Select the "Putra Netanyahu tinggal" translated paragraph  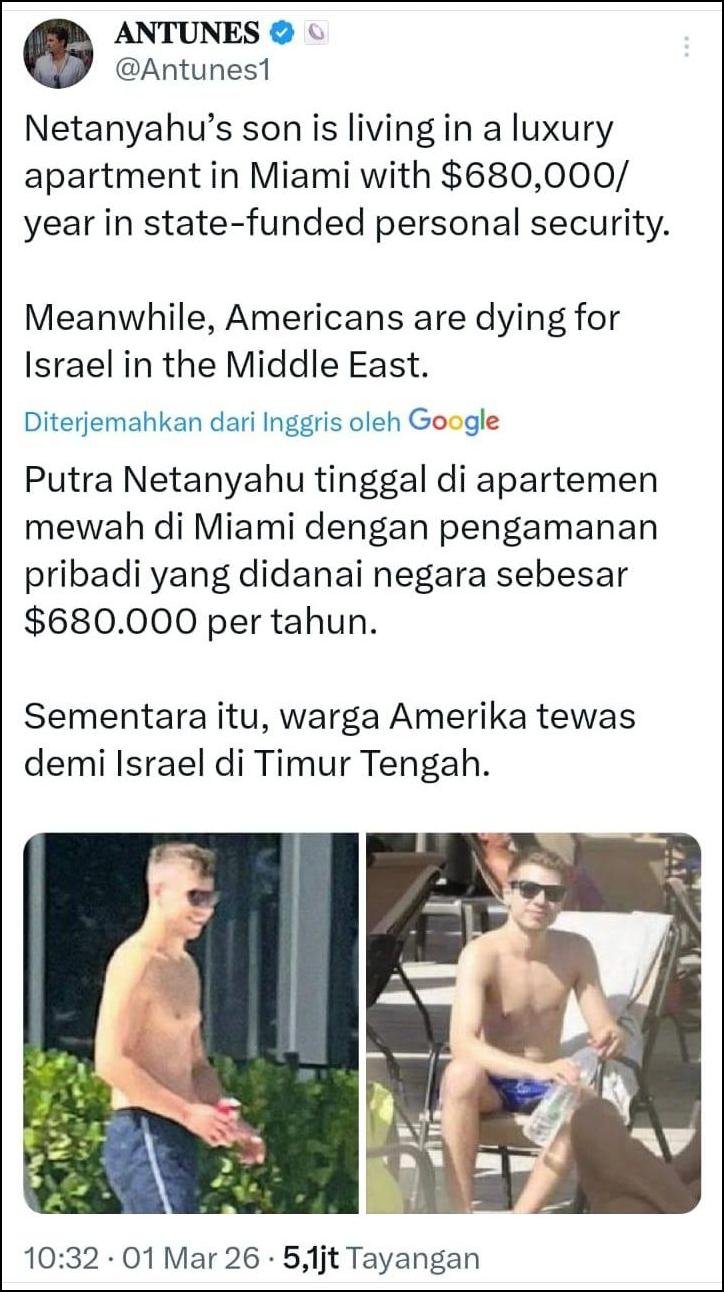coord(341,550)
